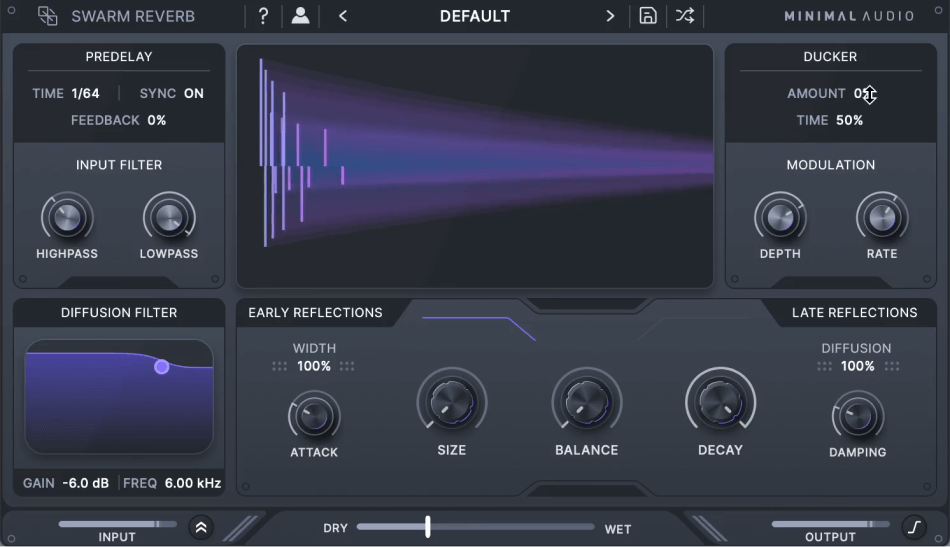The height and width of the screenshot is (547, 950).
Task: Expand the tab below the Input Filter panel
Action: (x=119, y=282)
